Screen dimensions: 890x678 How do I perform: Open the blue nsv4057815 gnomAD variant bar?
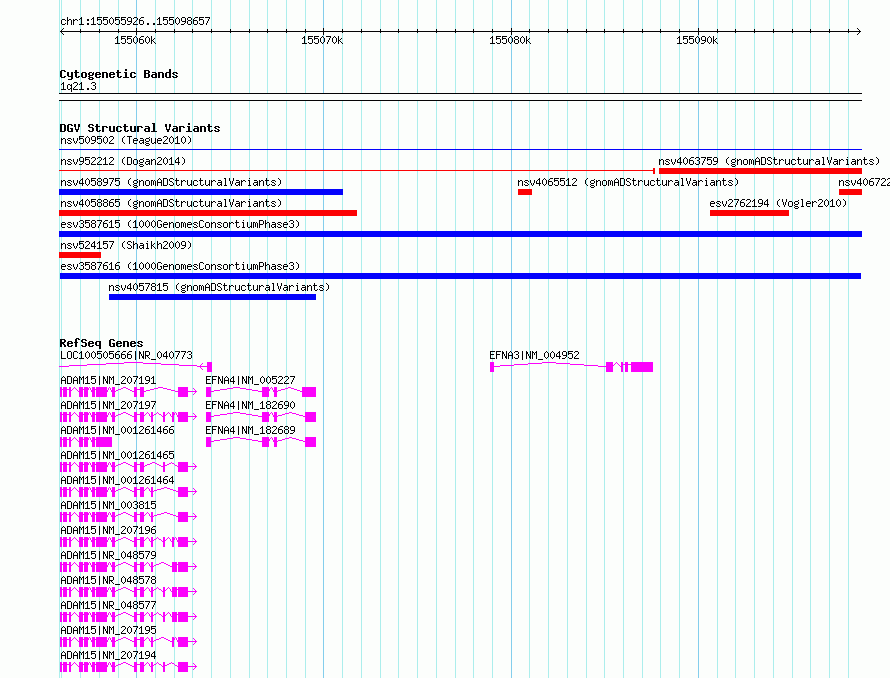pos(212,297)
